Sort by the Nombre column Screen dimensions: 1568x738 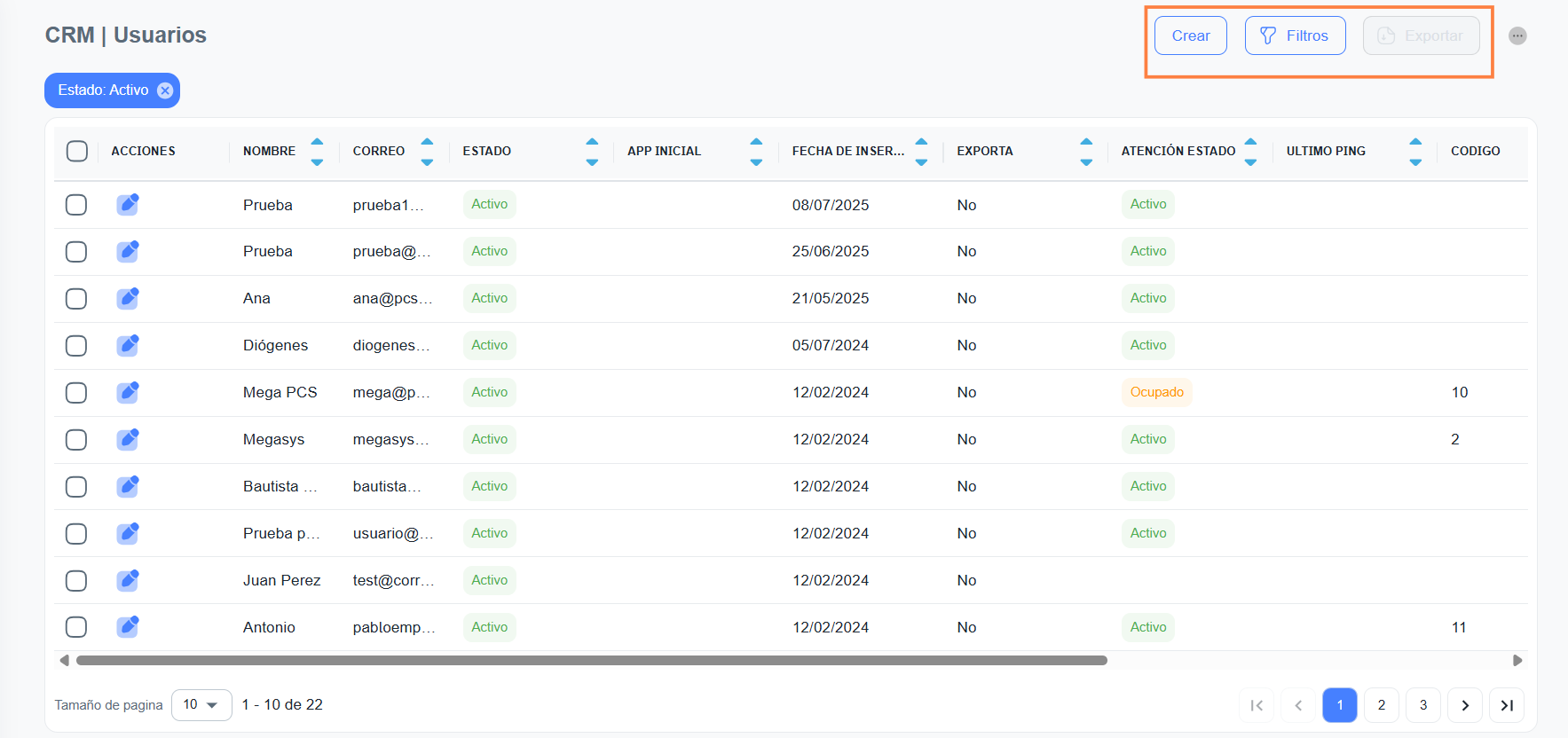pos(317,151)
